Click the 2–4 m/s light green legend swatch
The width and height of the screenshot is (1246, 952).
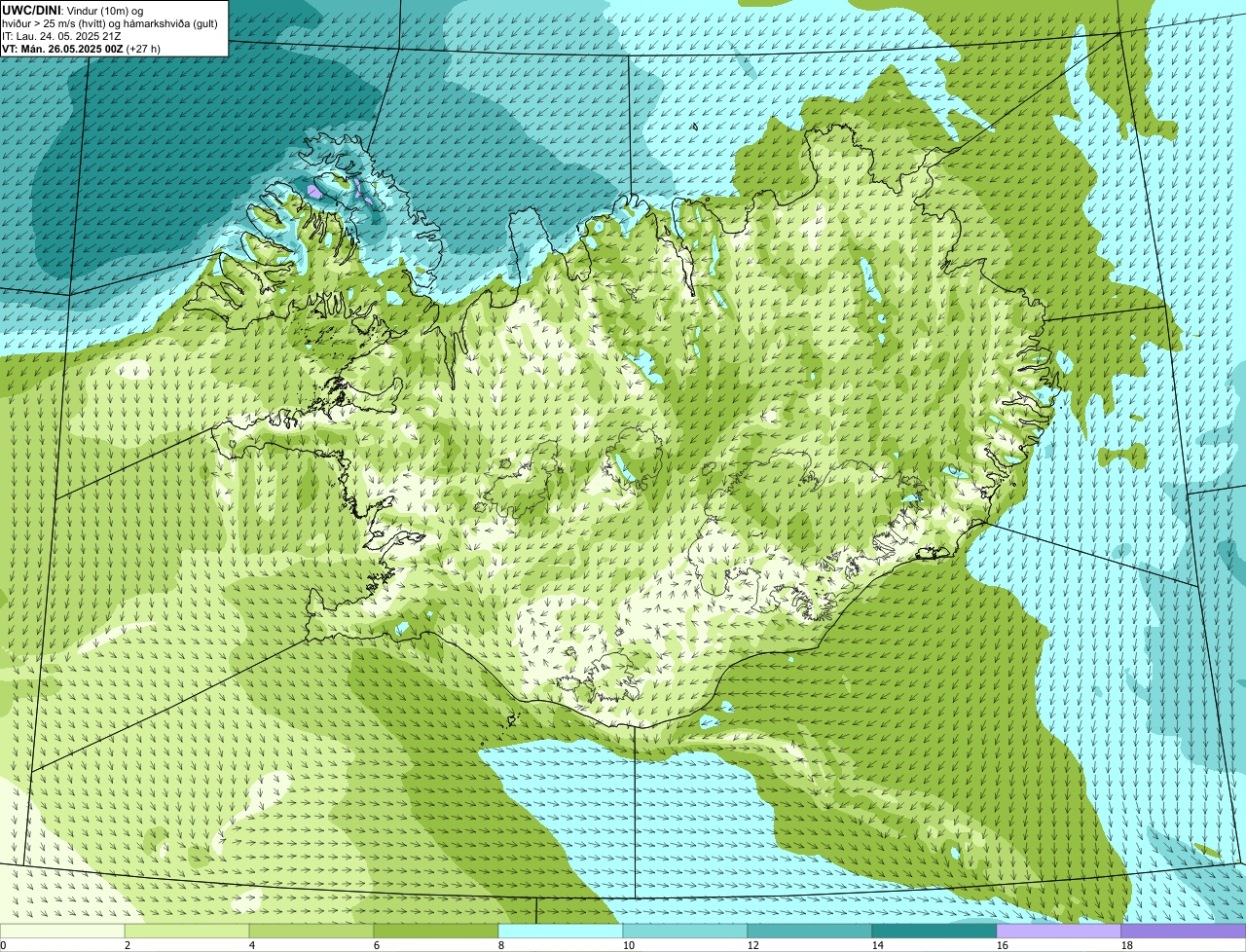click(187, 931)
